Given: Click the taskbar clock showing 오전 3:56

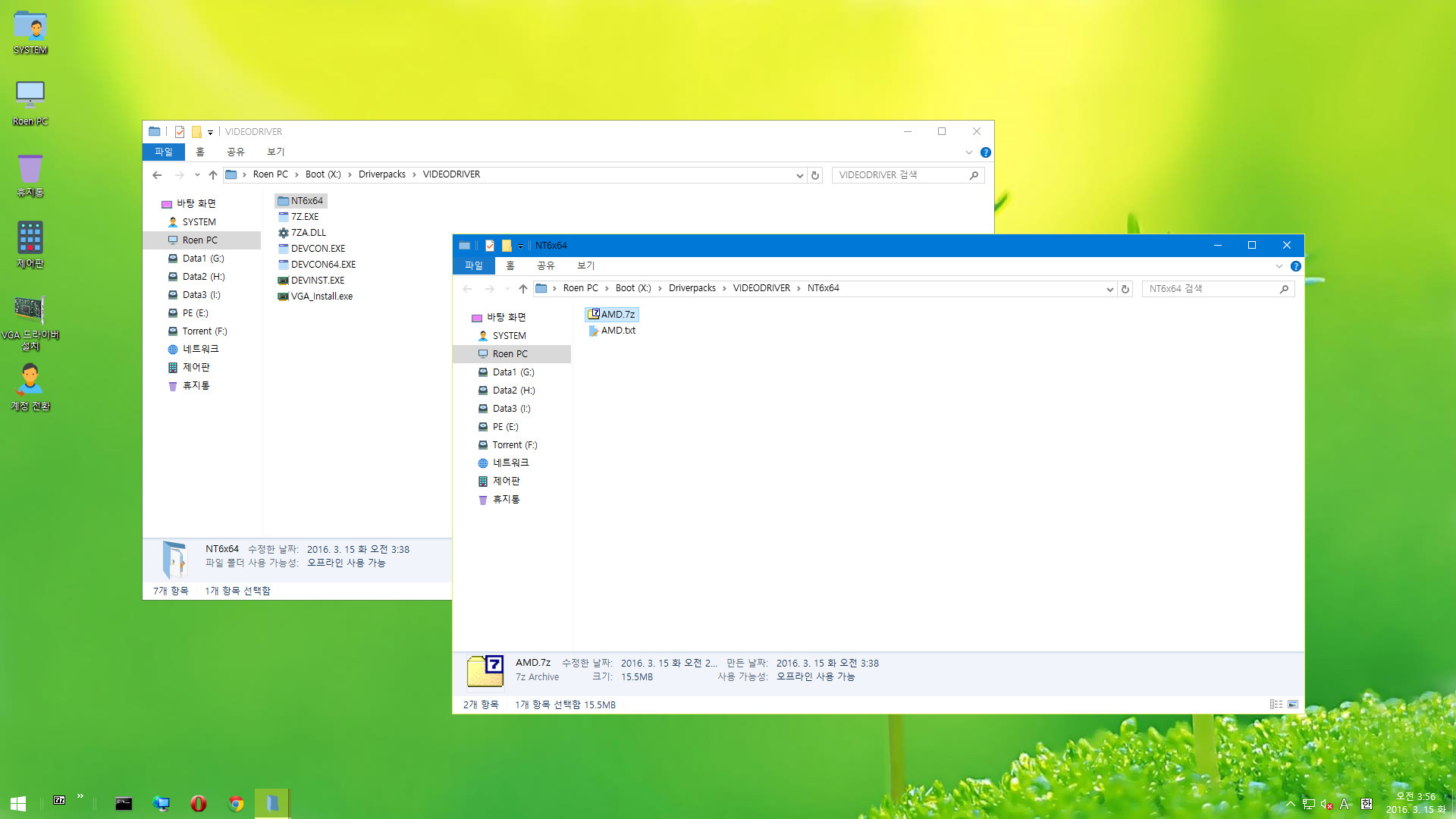Looking at the screenshot, I should (x=1416, y=803).
